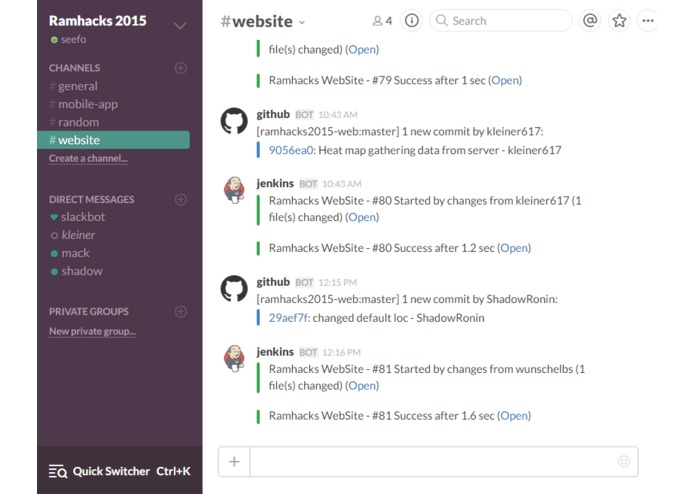The height and width of the screenshot is (494, 695).
Task: Create private group via plus icon
Action: tap(180, 311)
